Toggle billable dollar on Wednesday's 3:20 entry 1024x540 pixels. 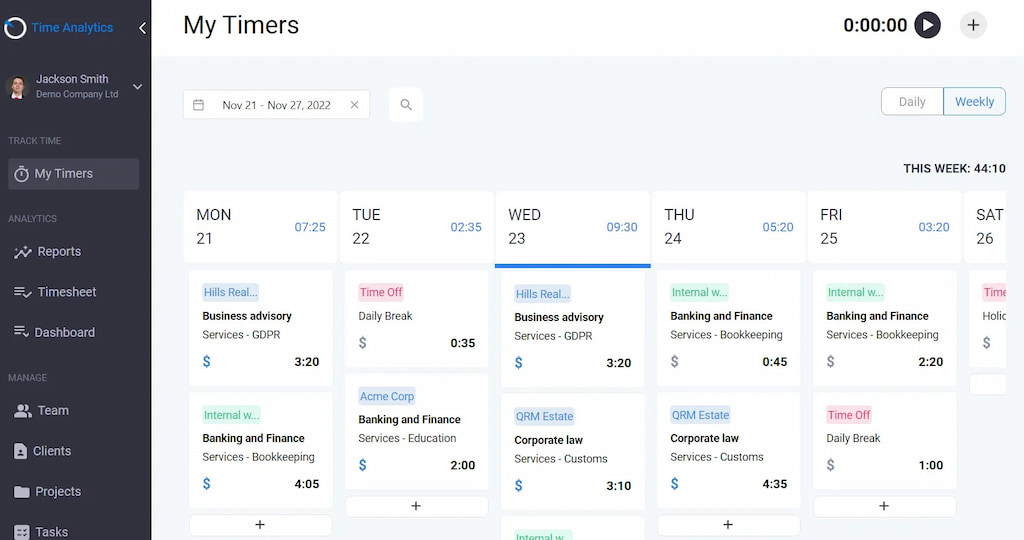(x=519, y=362)
